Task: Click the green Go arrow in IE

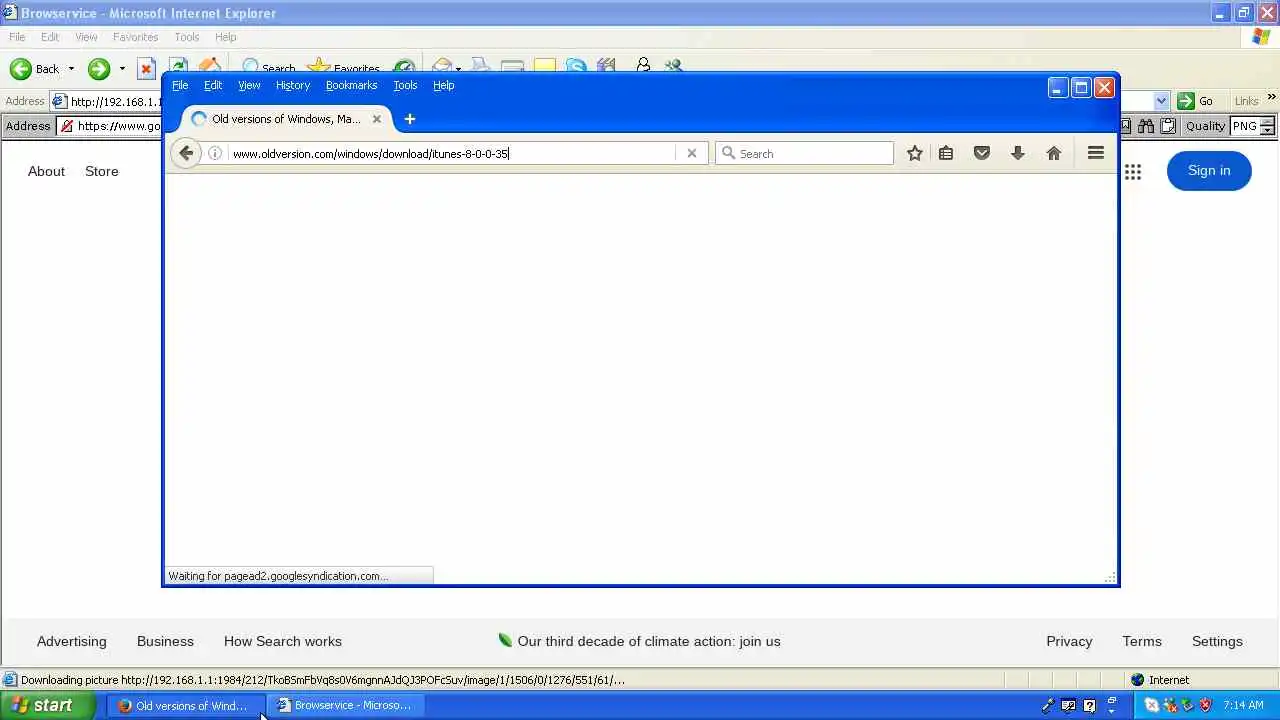Action: click(x=1186, y=101)
